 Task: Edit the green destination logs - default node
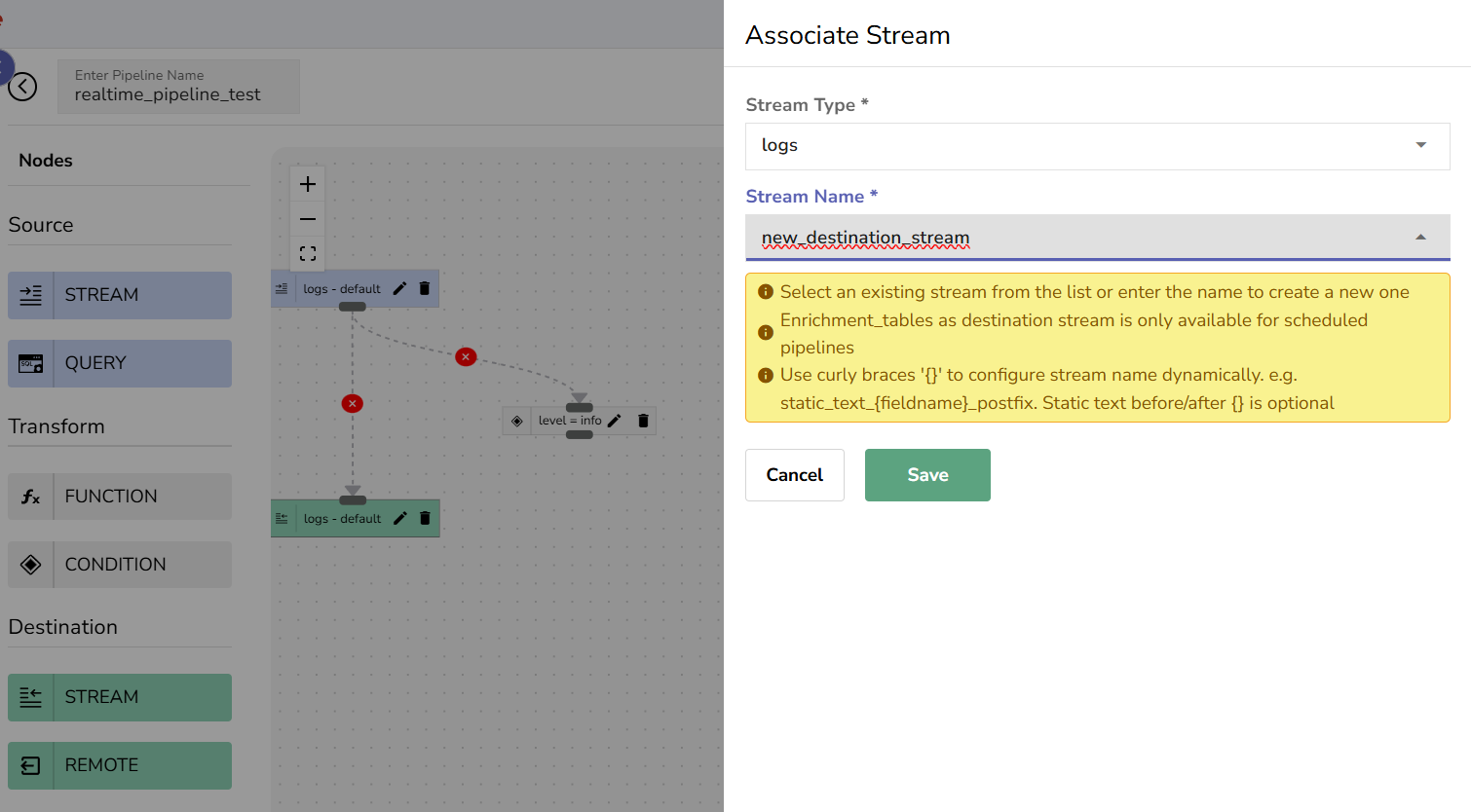tap(399, 519)
